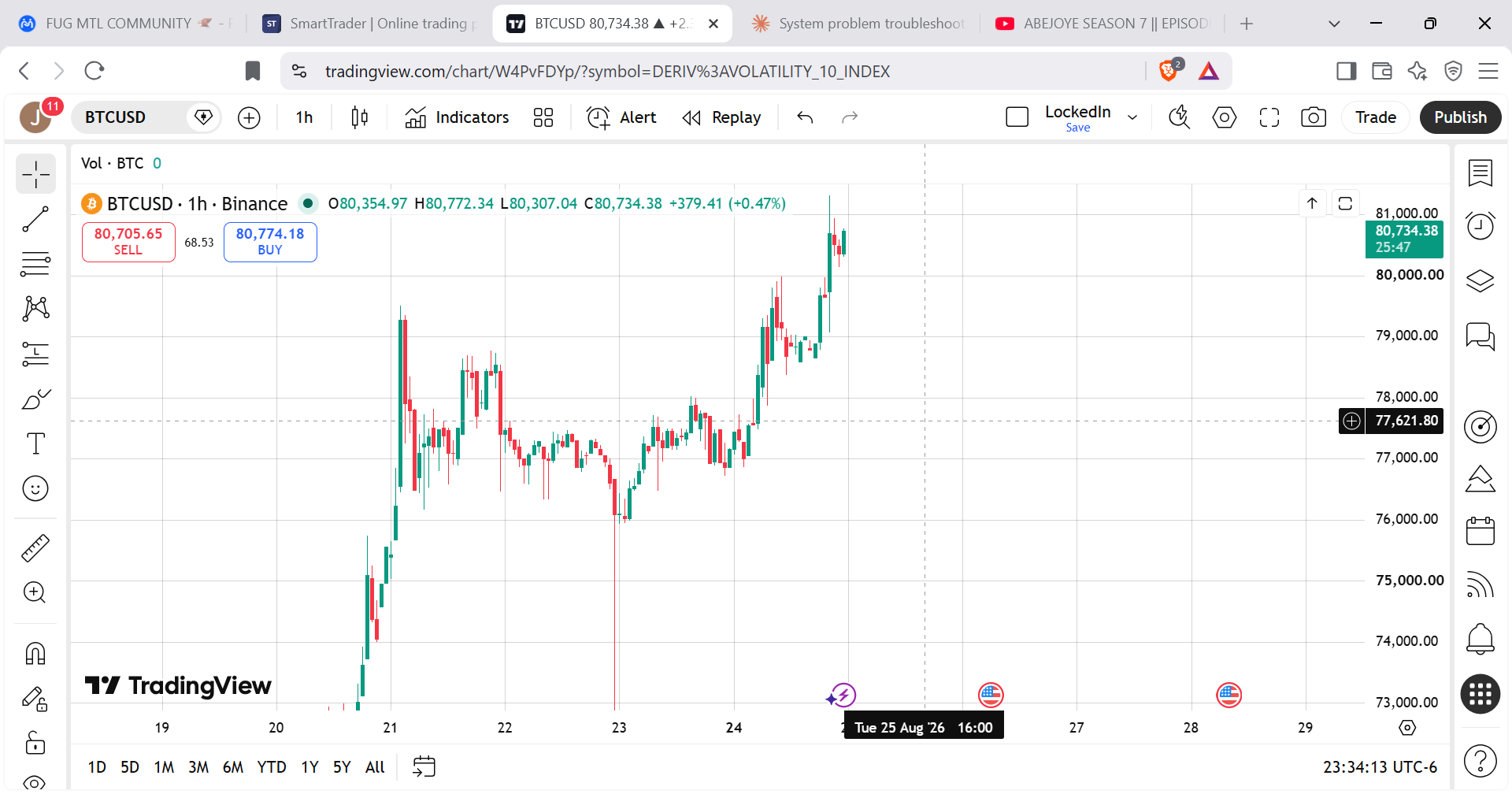Open chart settings hexagon icon
The height and width of the screenshot is (794, 1512).
coord(1224,117)
